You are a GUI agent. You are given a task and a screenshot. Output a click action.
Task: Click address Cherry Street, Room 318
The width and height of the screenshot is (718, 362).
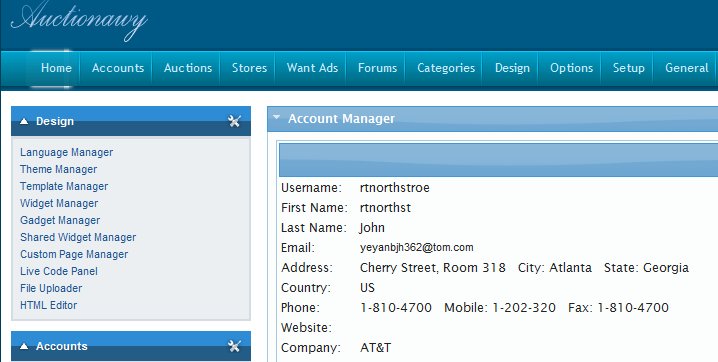[x=433, y=268]
